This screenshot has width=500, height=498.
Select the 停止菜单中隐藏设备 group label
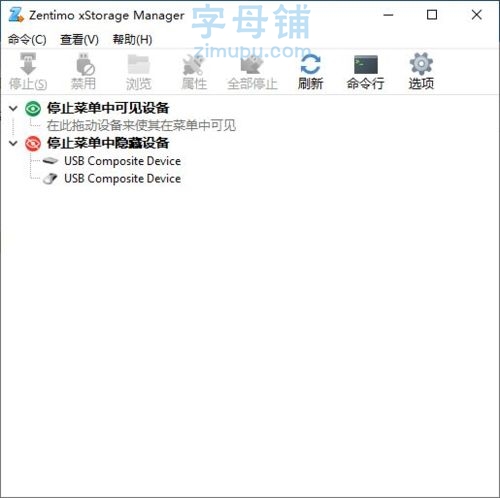coord(108,143)
